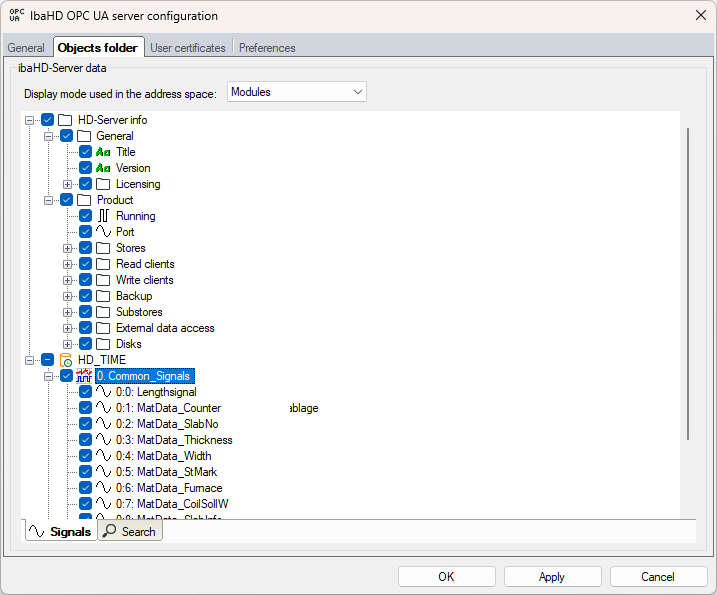Screen dimensions: 717x595
Task: Collapse the General node
Action: pyautogui.click(x=48, y=136)
